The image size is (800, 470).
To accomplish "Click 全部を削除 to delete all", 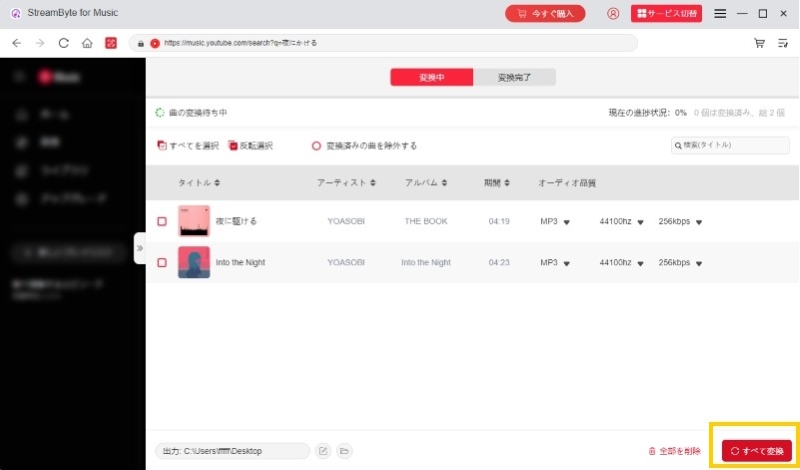I will click(x=675, y=451).
